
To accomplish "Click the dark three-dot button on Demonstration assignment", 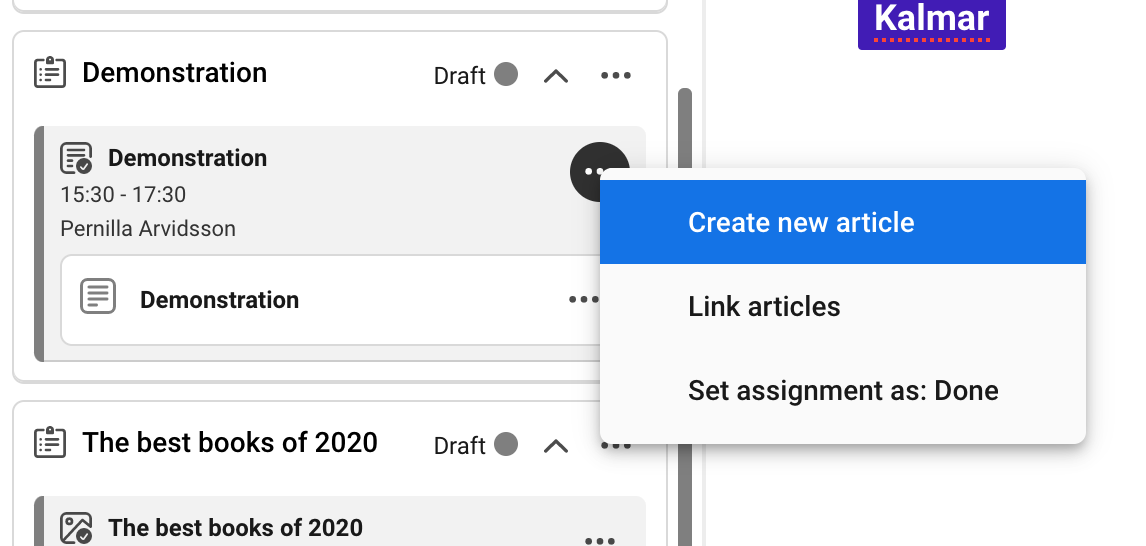I will pyautogui.click(x=588, y=169).
